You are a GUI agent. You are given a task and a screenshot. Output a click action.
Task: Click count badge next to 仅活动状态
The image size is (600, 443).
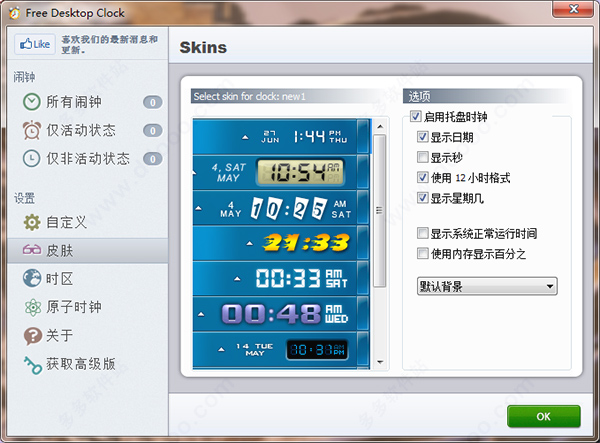[153, 131]
